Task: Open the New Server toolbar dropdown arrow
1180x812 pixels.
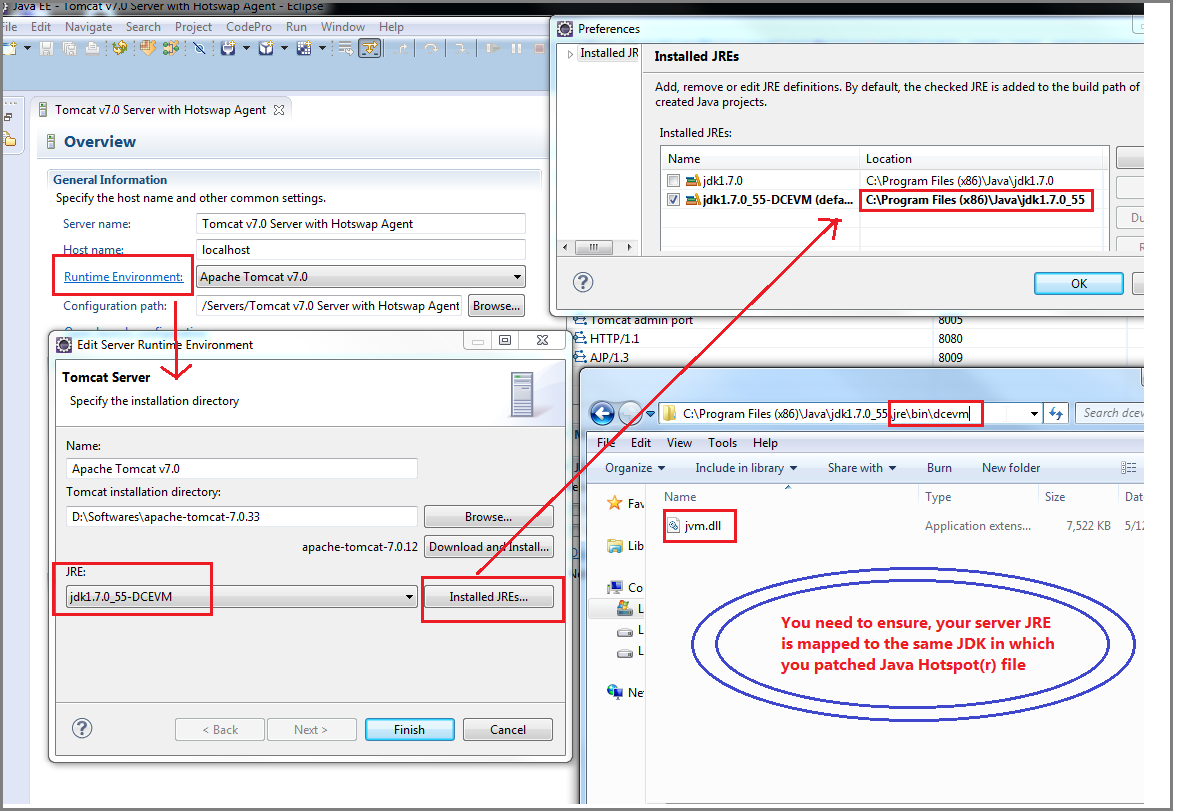Action: click(246, 48)
